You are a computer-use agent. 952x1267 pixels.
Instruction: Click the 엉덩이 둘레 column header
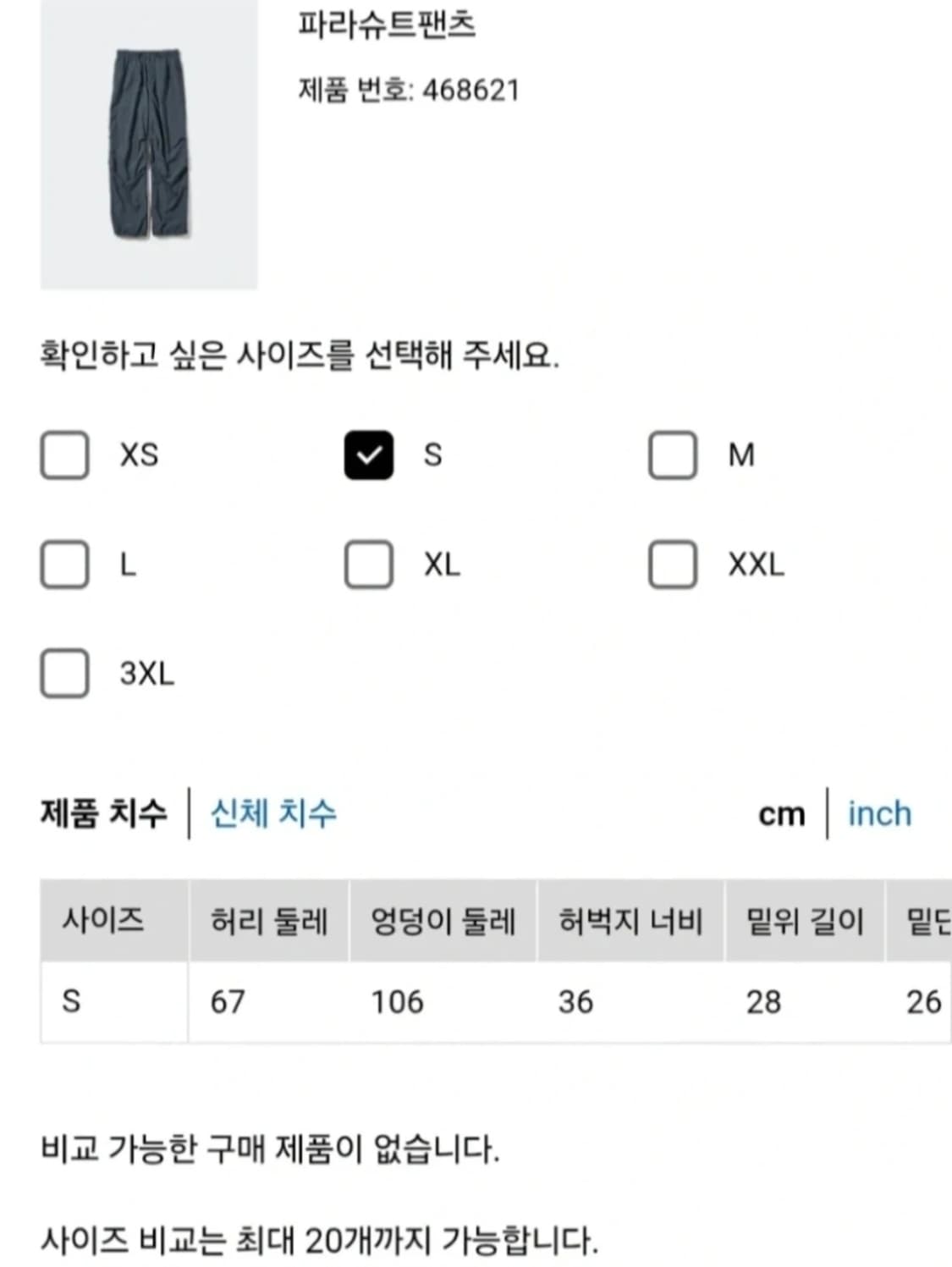(443, 922)
